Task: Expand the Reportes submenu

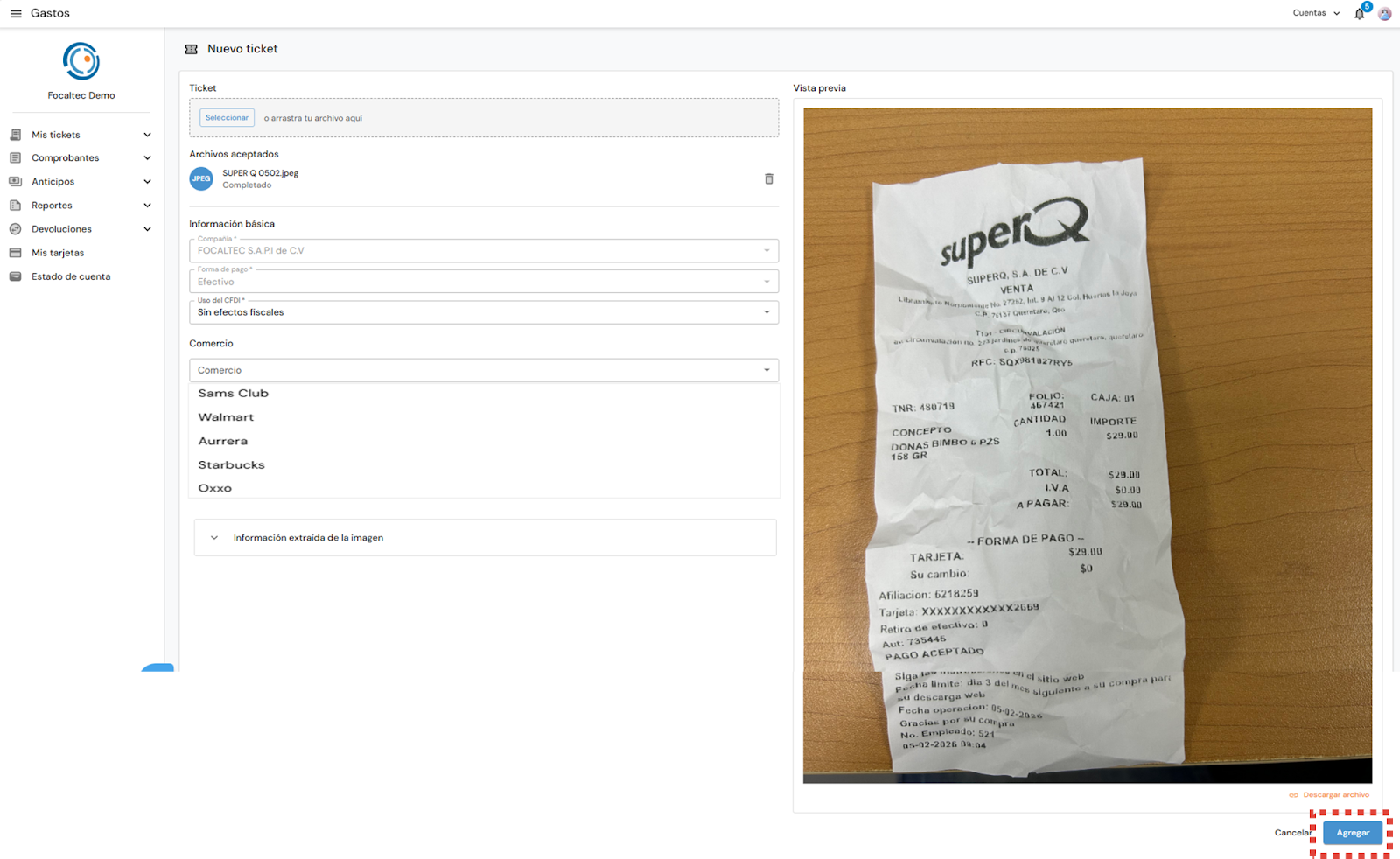Action: point(147,206)
